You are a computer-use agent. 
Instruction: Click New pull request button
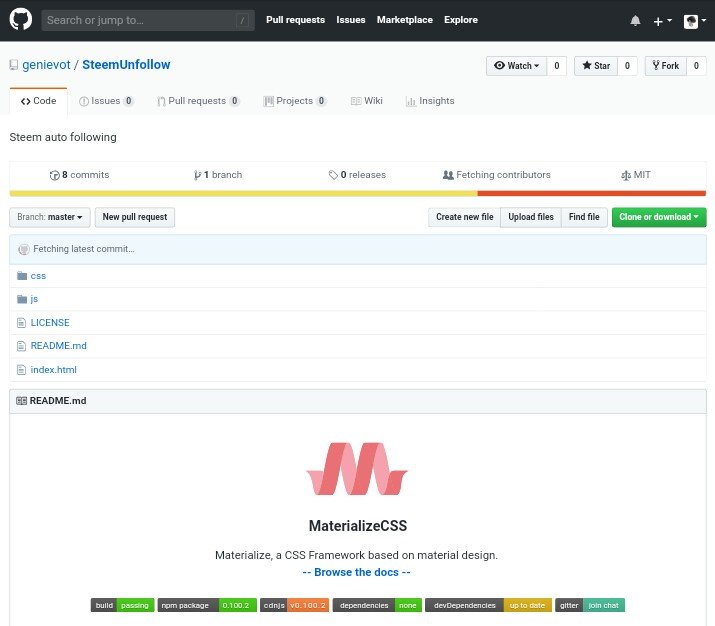(135, 217)
